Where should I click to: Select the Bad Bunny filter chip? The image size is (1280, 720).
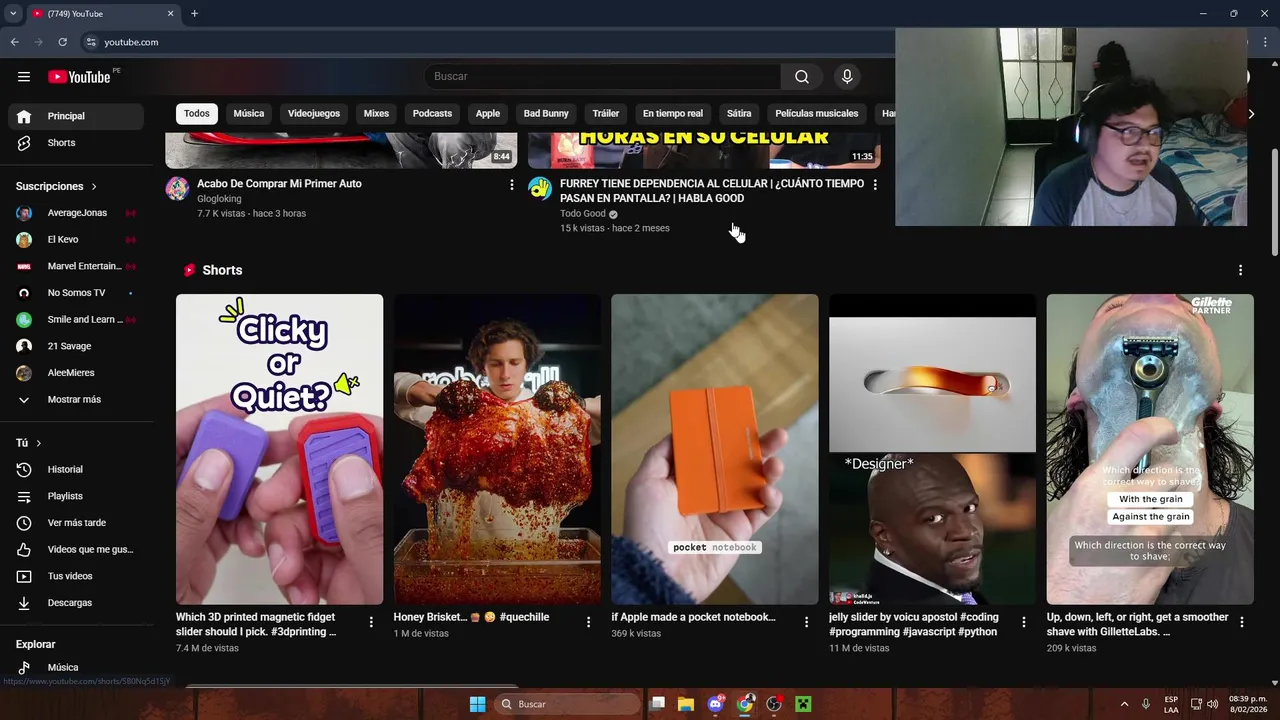coord(546,114)
